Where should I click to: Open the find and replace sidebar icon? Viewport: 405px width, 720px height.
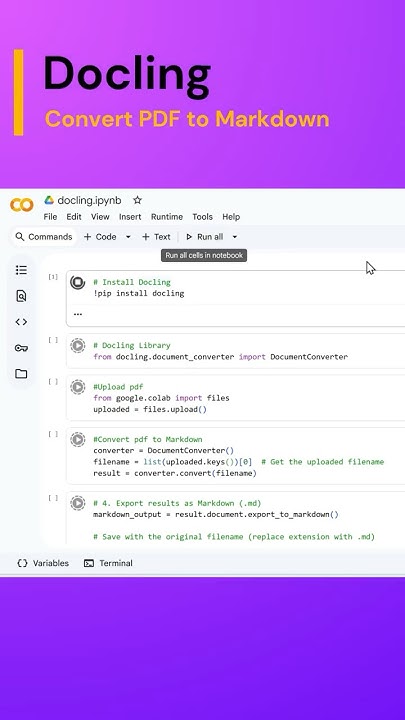[x=21, y=296]
